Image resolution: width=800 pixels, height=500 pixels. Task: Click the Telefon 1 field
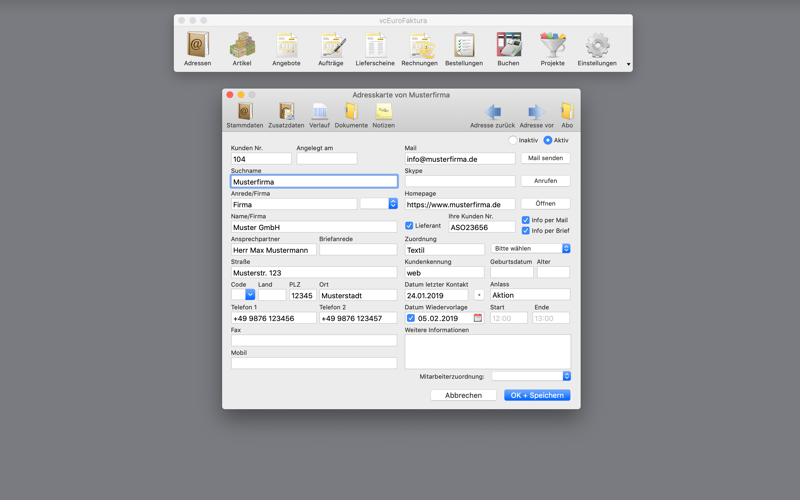pos(274,318)
